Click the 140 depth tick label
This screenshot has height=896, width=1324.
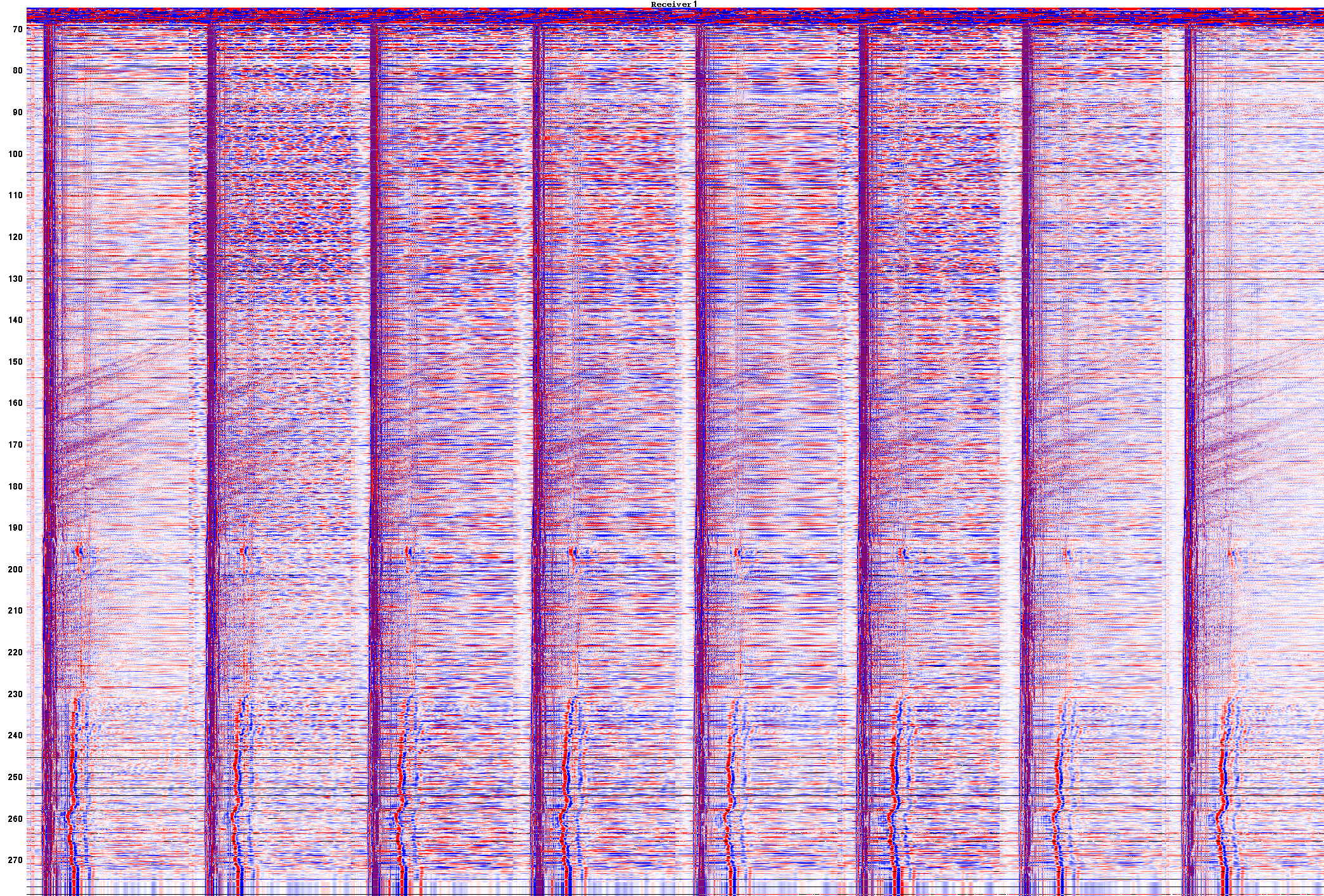pyautogui.click(x=15, y=320)
